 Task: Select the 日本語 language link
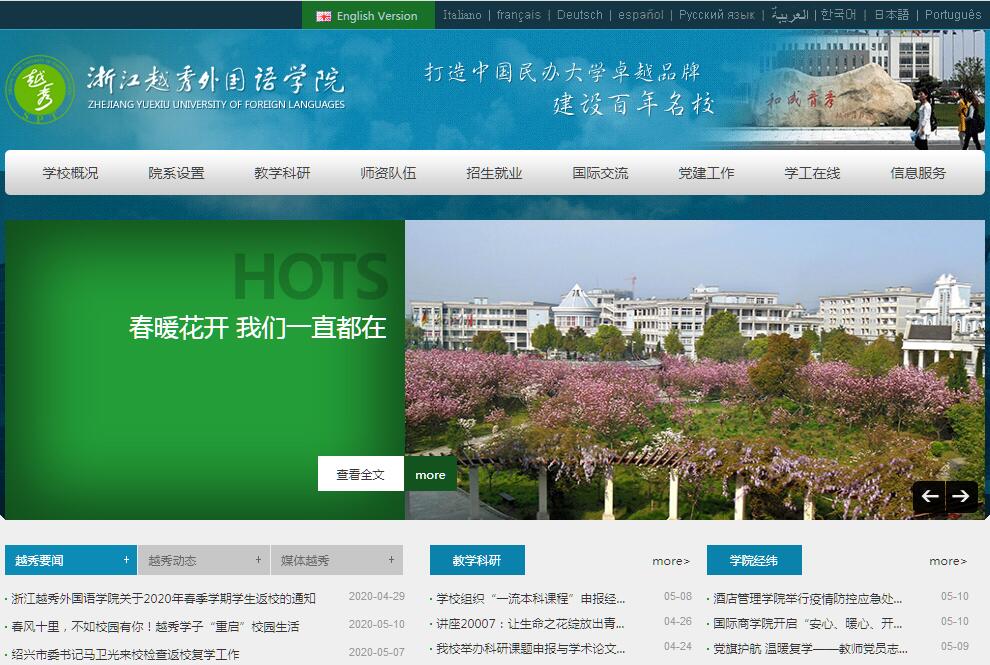click(x=891, y=15)
